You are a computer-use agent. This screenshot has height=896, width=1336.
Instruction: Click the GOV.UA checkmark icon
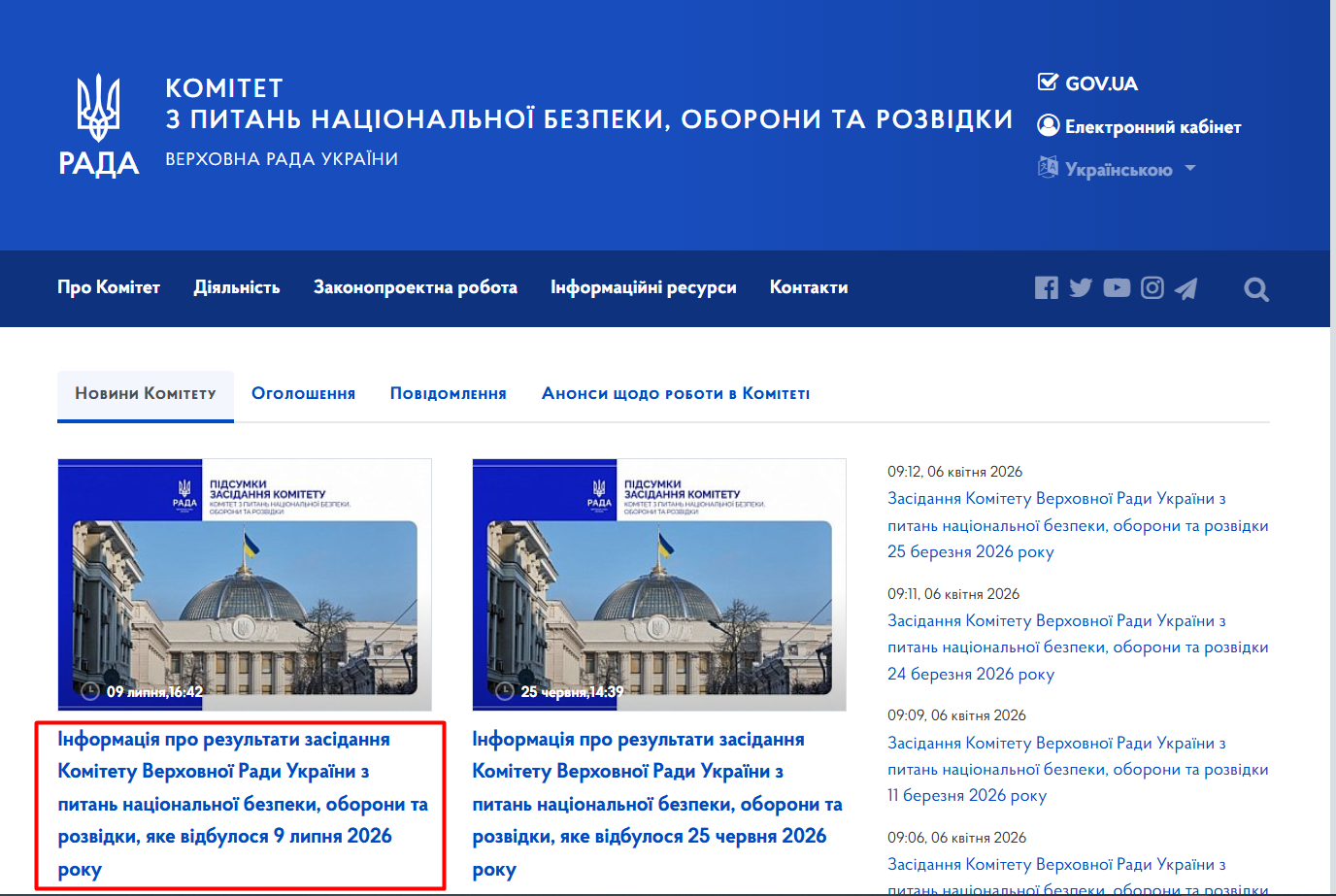pos(1048,83)
